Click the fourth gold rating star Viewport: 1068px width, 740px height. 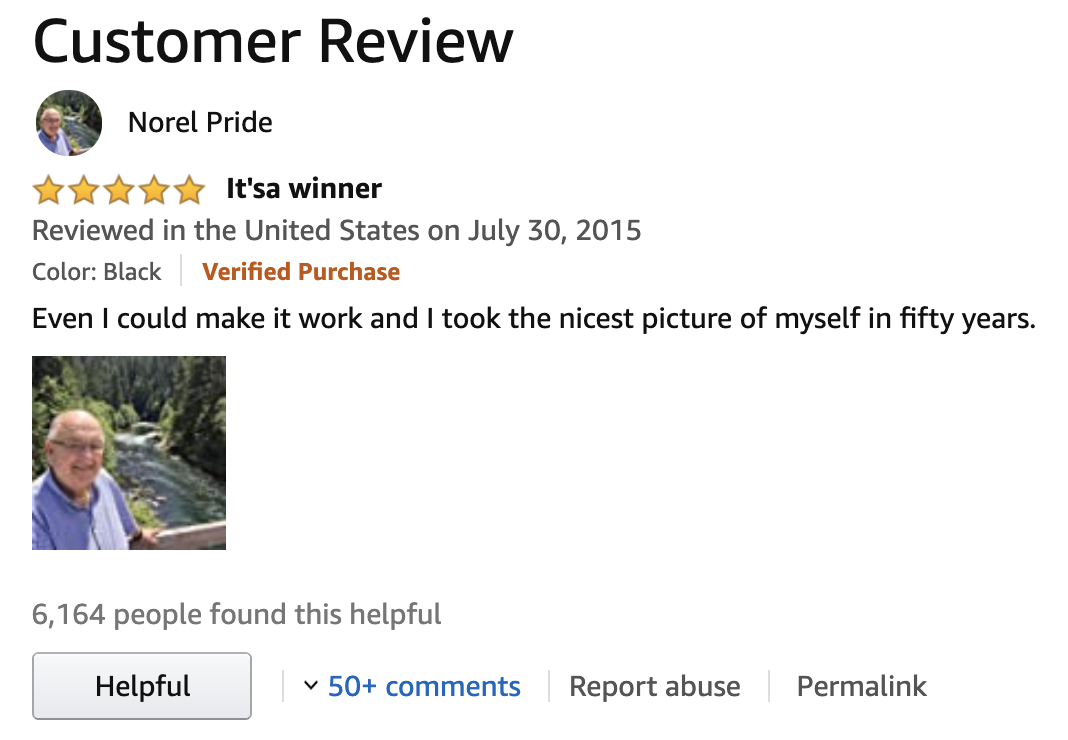click(155, 189)
